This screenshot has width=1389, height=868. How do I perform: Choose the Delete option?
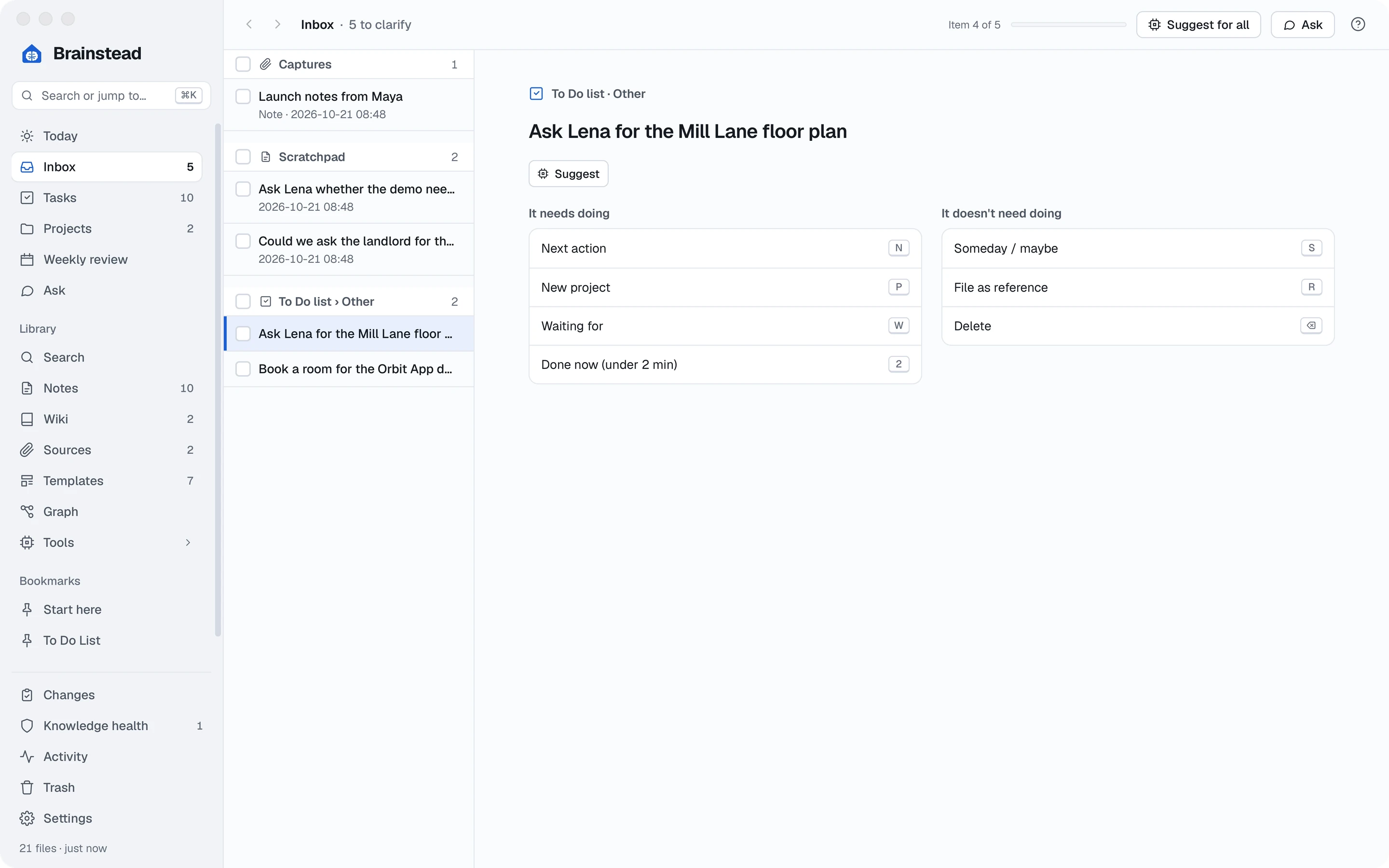point(1138,326)
